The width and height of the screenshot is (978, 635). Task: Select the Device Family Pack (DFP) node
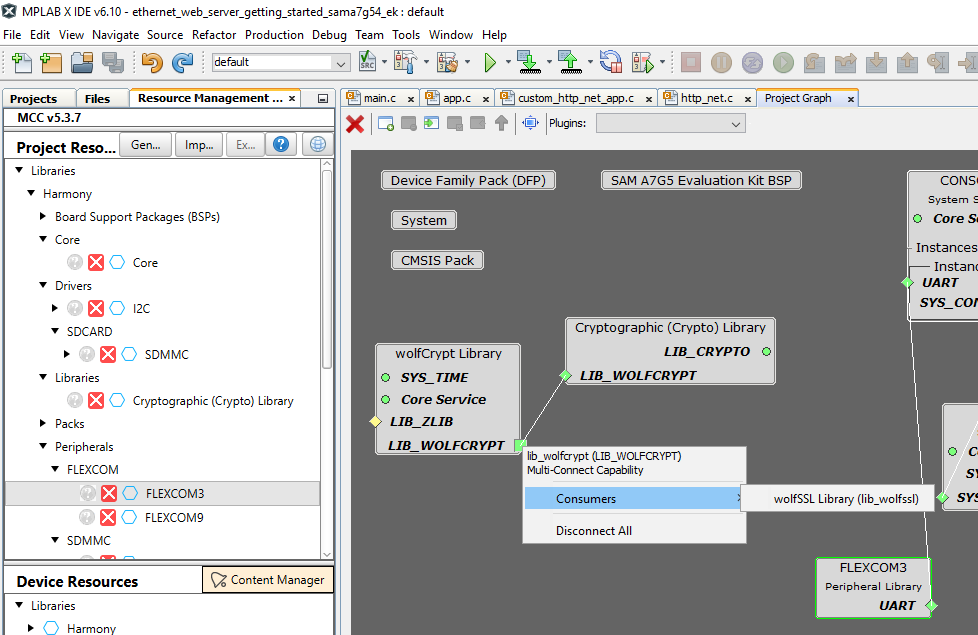pos(468,180)
